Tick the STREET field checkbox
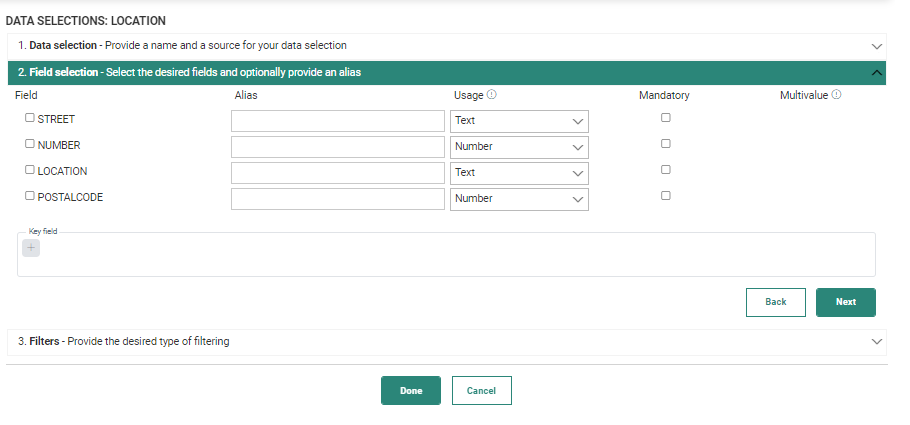 click(x=30, y=118)
